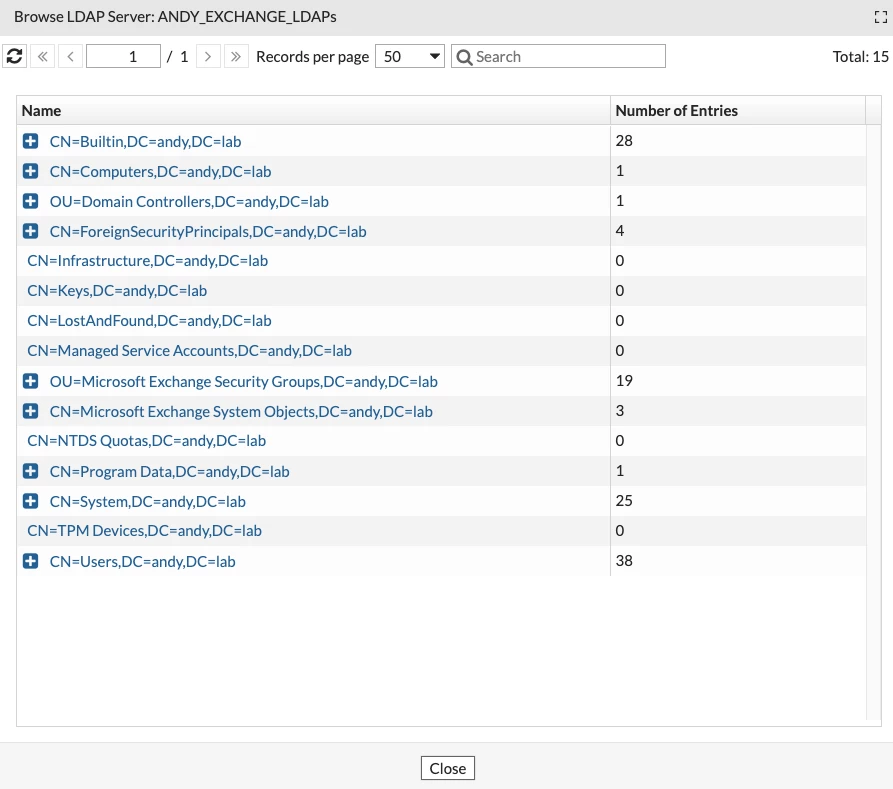Go to the next page of records

pos(208,56)
